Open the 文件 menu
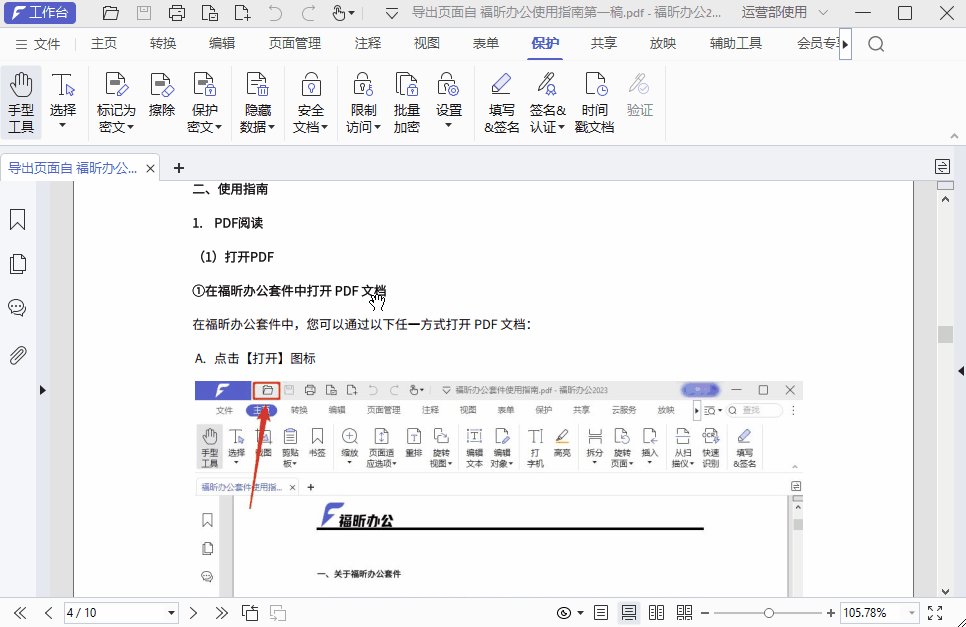 [44, 43]
